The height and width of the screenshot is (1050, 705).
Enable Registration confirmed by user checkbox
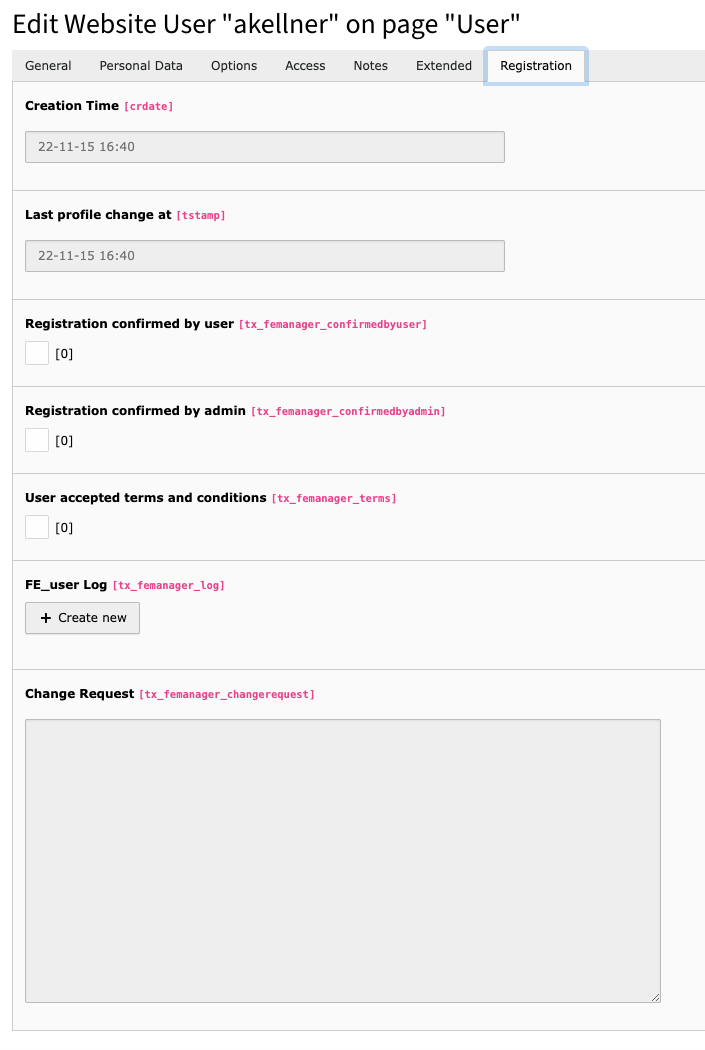click(x=37, y=353)
